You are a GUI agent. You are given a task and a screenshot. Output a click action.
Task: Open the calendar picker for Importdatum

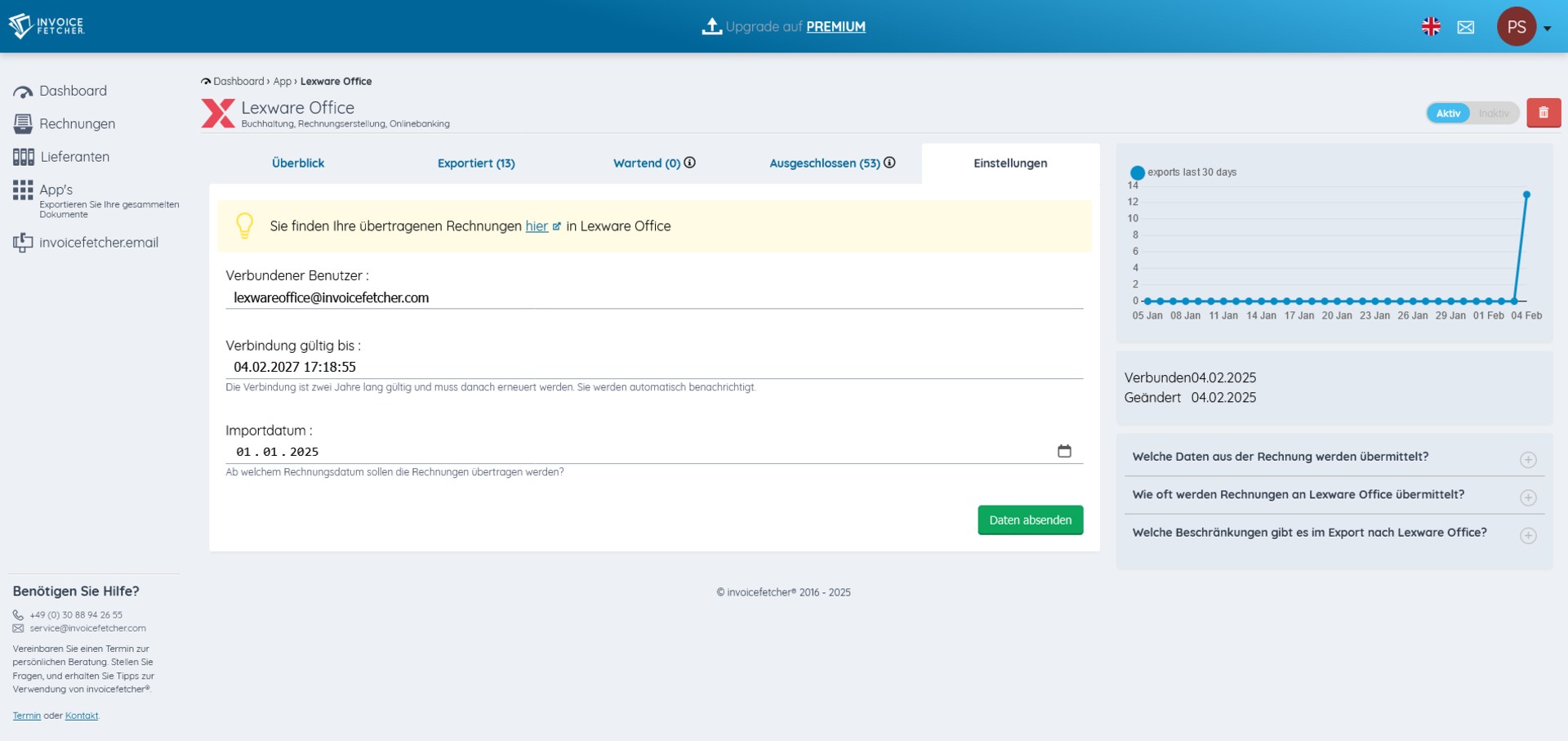pyautogui.click(x=1064, y=451)
